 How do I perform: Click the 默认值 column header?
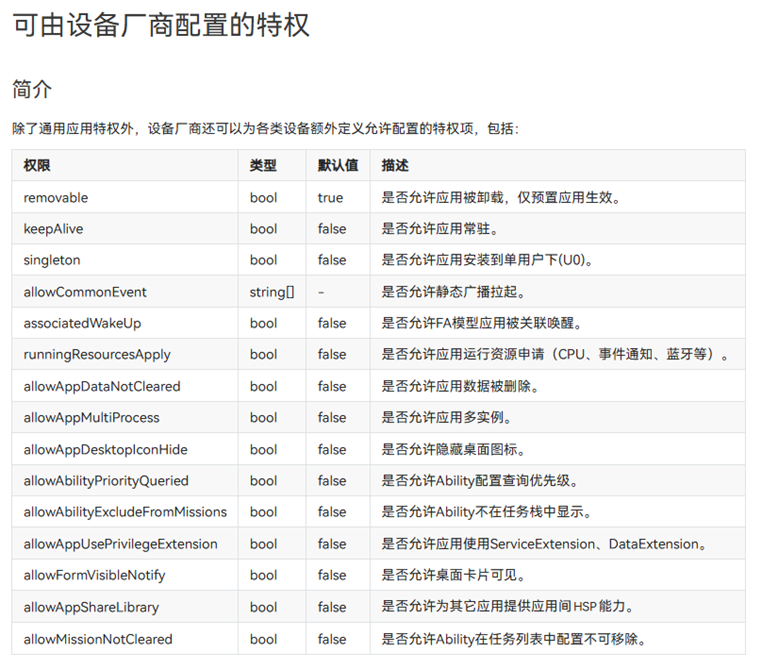[338, 165]
